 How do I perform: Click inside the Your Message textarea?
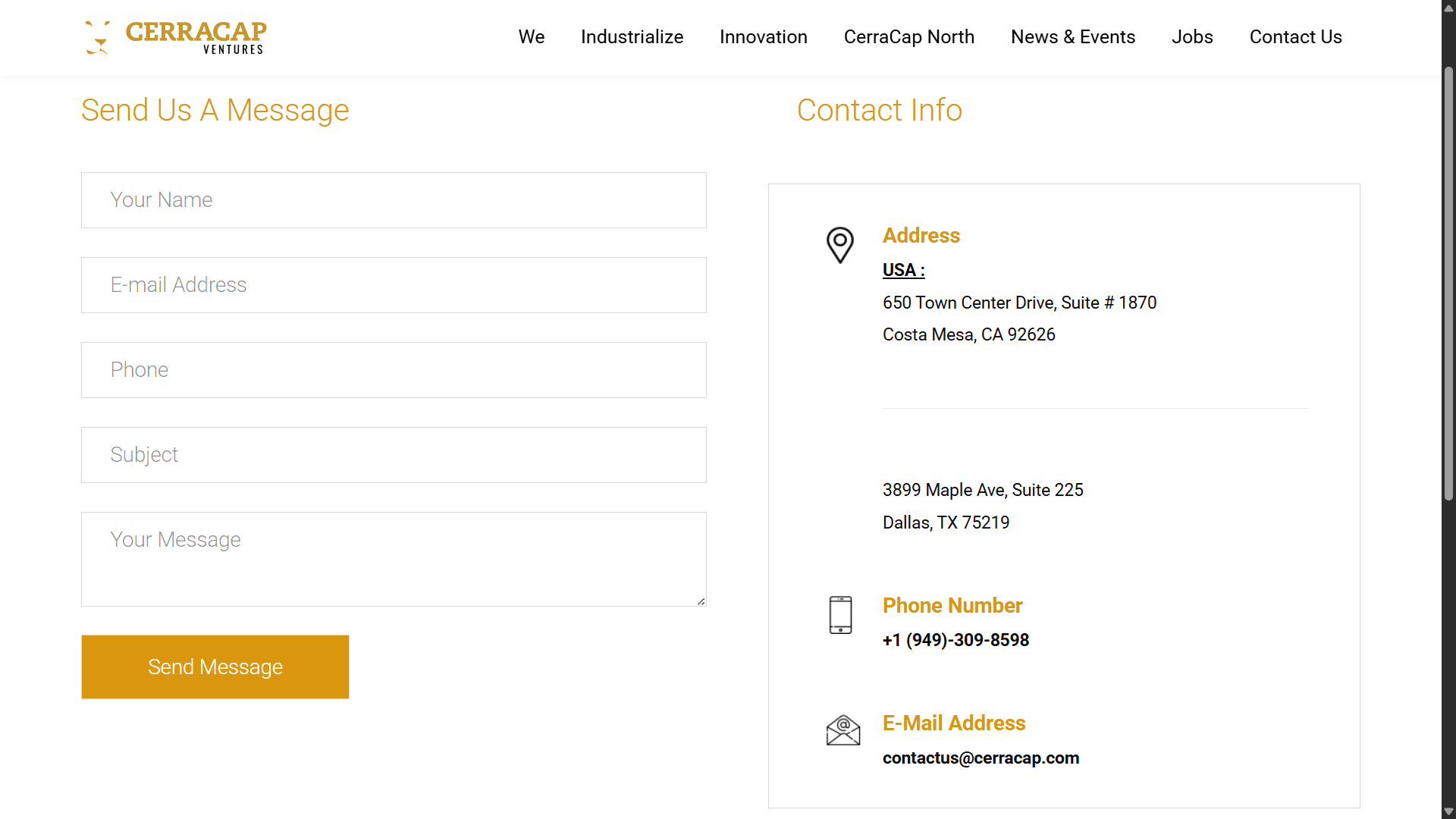[x=394, y=559]
